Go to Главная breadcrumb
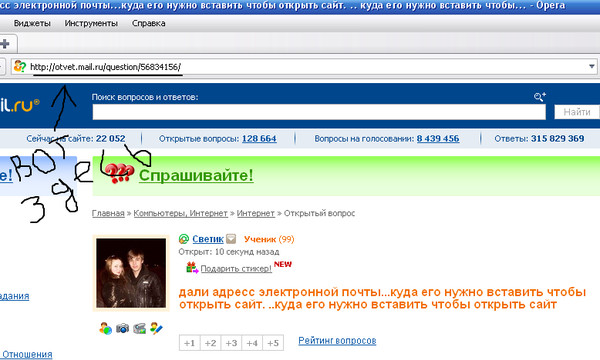 pyautogui.click(x=108, y=213)
